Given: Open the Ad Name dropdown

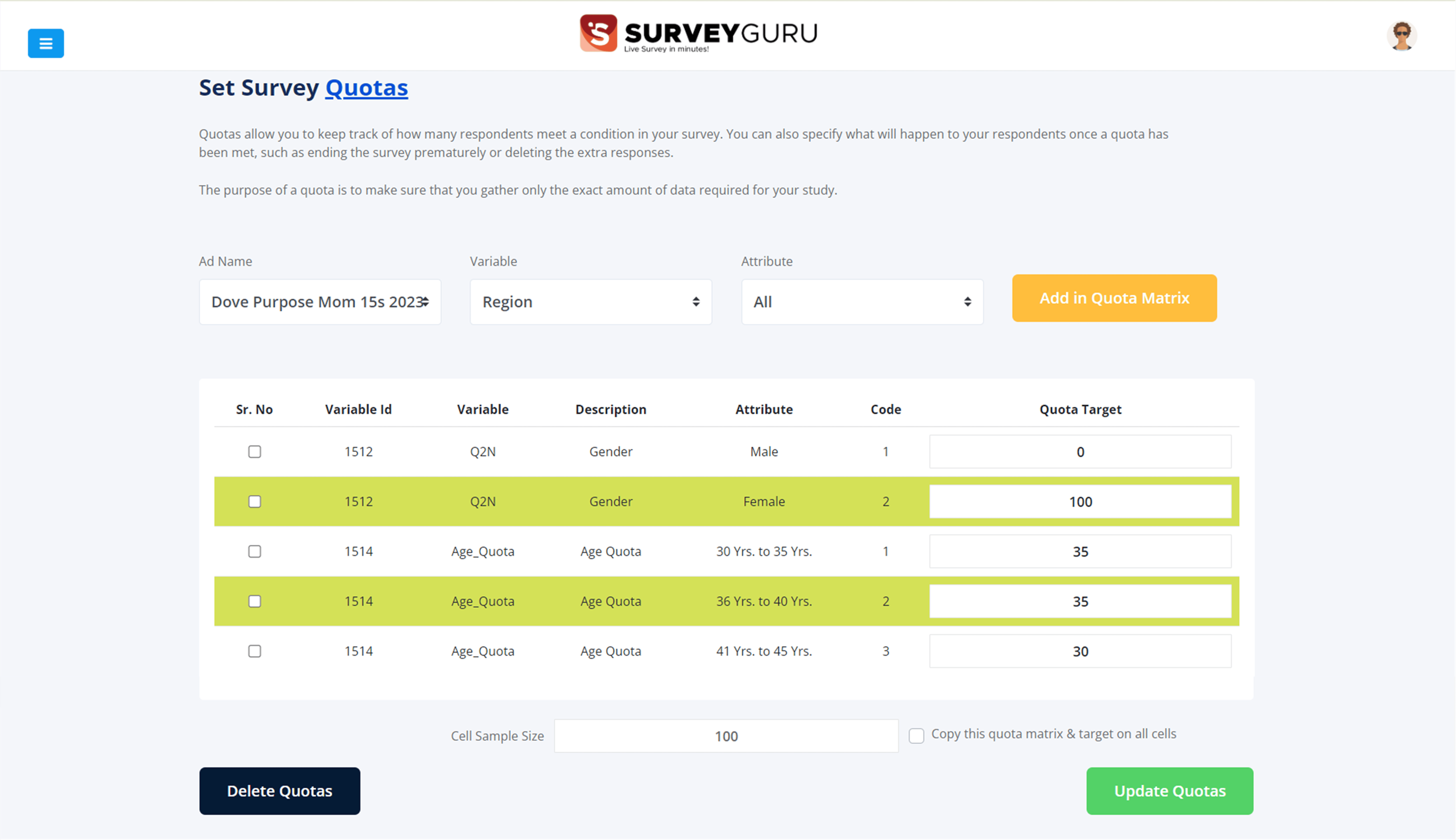Looking at the screenshot, I should [x=320, y=302].
